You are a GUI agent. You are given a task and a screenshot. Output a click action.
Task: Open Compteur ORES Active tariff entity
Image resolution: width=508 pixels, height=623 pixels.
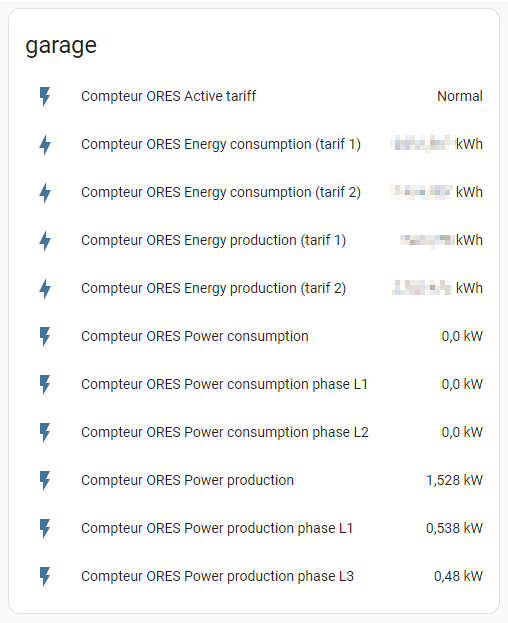coord(168,96)
